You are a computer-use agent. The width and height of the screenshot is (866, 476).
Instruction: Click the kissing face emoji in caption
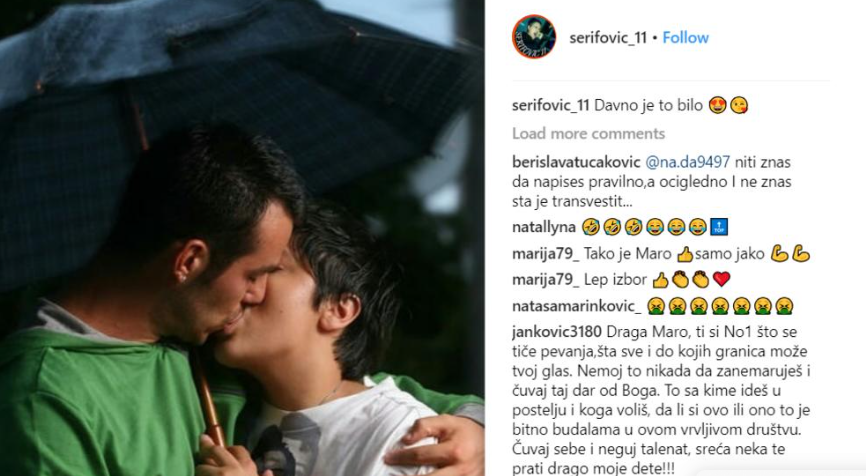click(x=739, y=105)
